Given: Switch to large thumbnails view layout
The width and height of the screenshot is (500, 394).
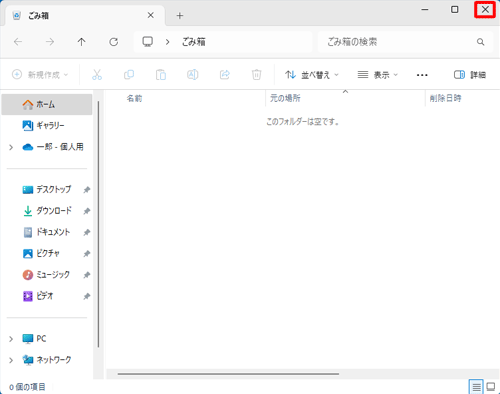Looking at the screenshot, I should click(491, 387).
